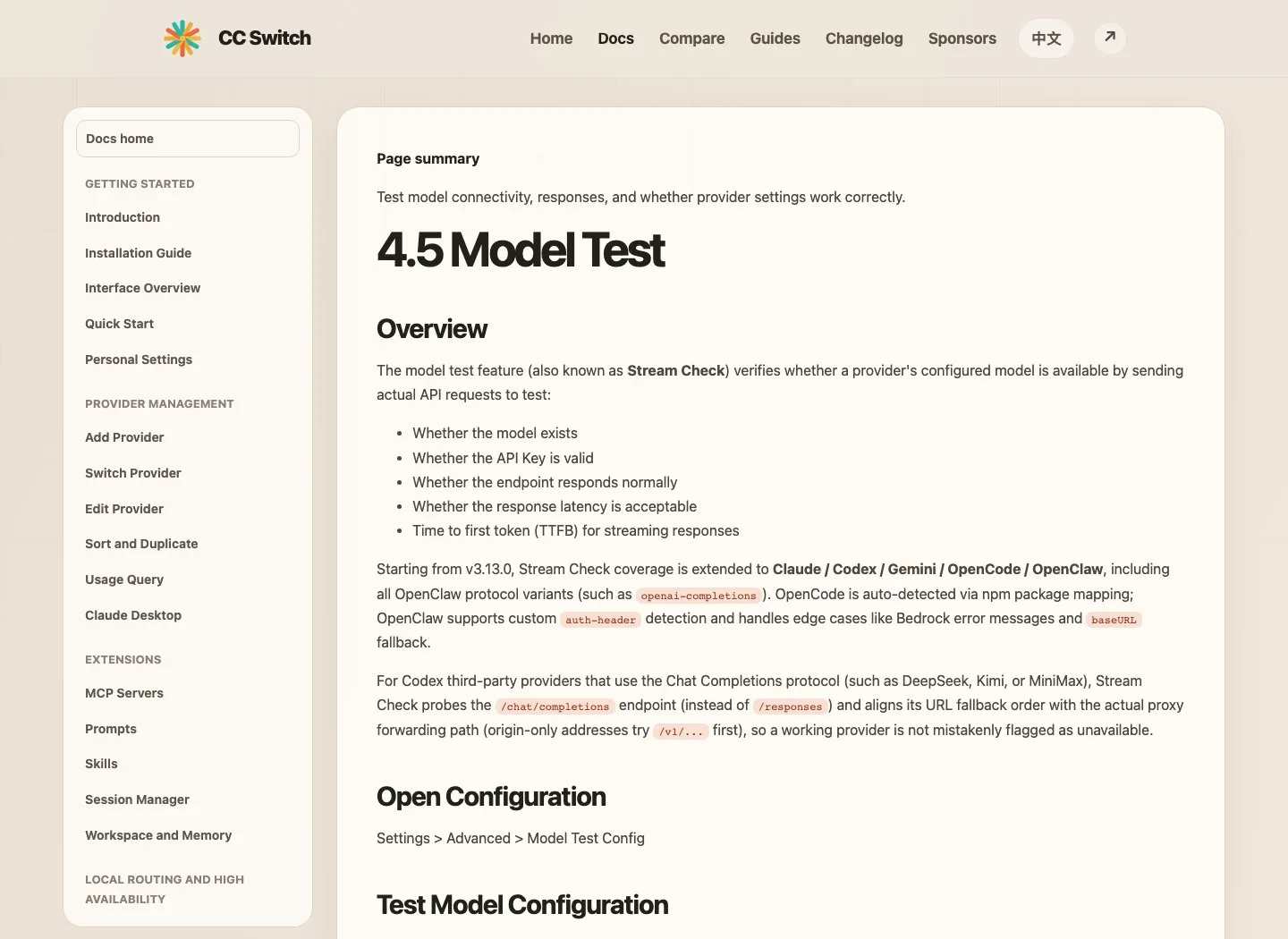
Task: Select the Docs navigation item
Action: (x=615, y=38)
